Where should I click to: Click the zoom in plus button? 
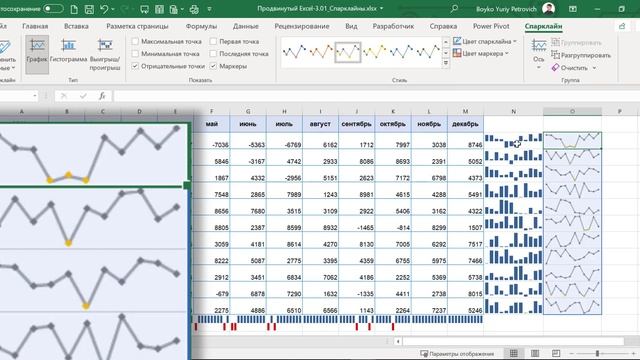[634, 353]
